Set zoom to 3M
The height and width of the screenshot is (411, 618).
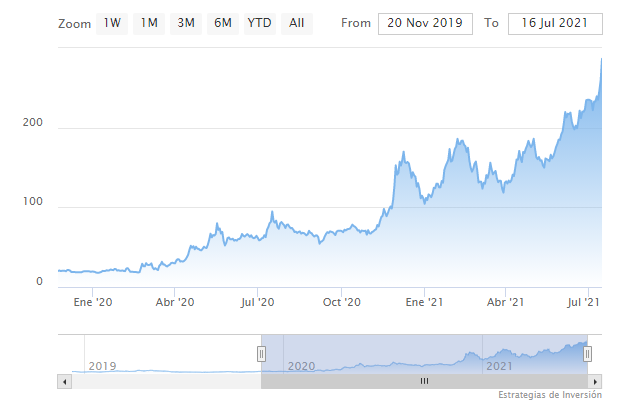[185, 23]
